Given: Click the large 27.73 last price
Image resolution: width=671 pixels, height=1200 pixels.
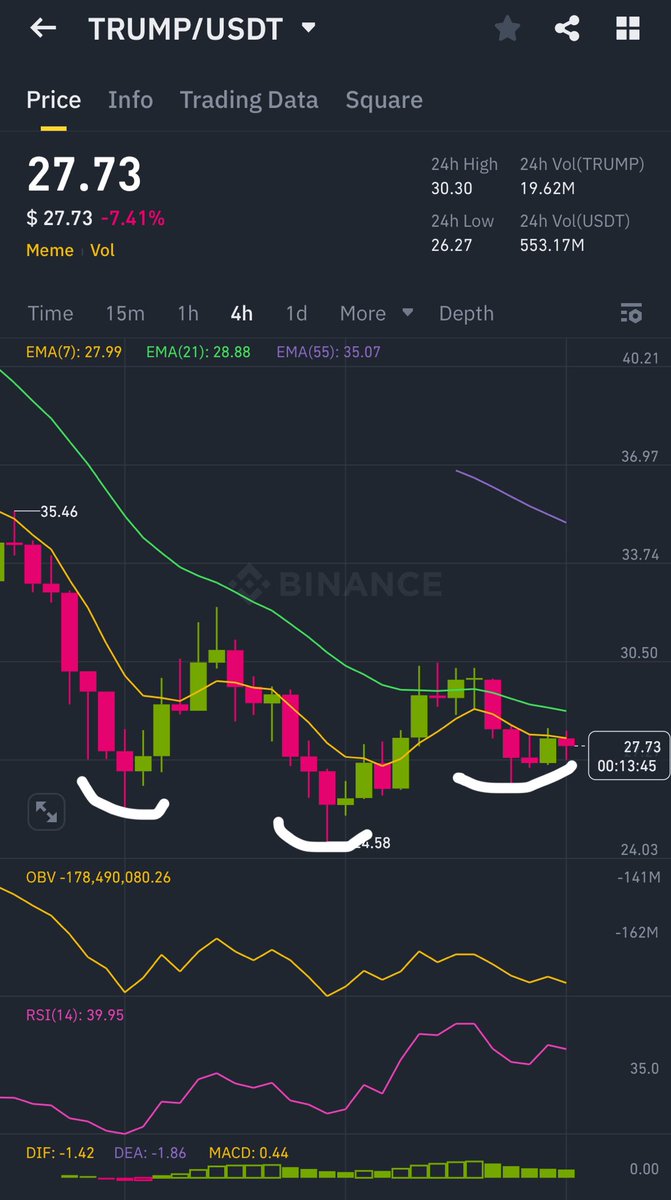Looking at the screenshot, I should (84, 175).
